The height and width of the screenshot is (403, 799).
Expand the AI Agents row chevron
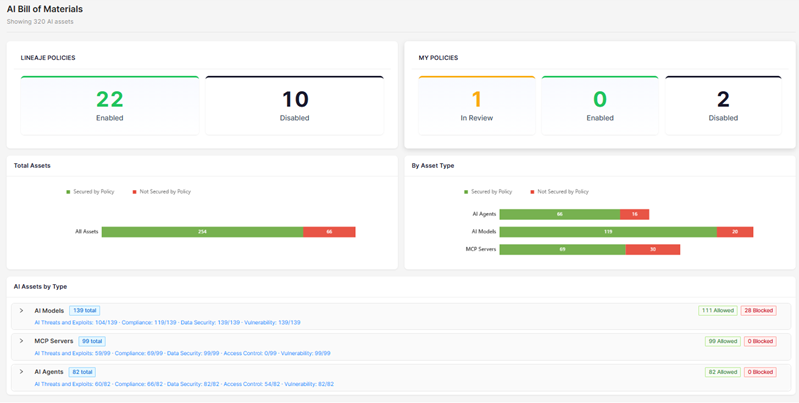(21, 372)
